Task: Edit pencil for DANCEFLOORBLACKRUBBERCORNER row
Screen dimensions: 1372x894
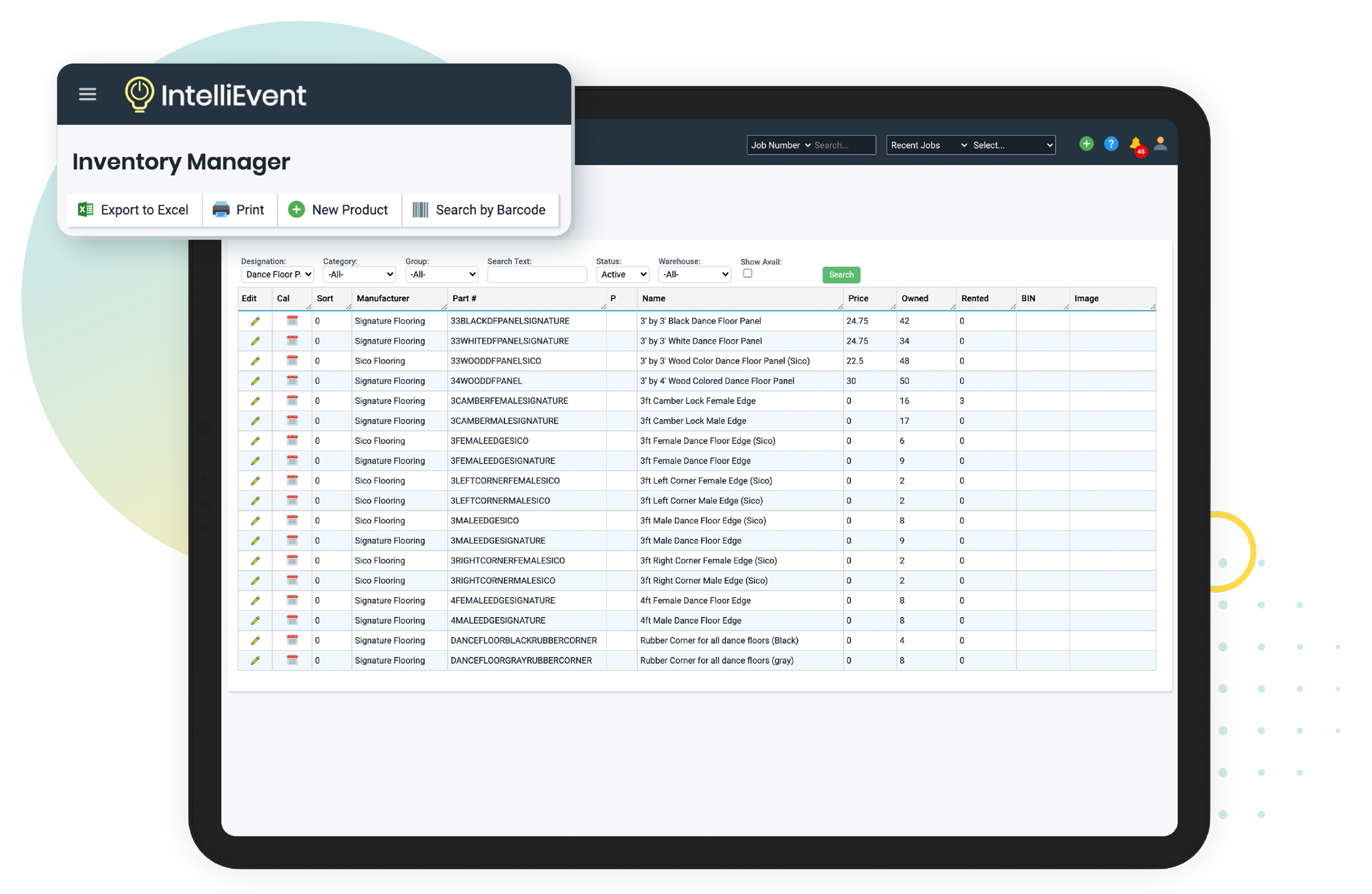Action: tap(255, 640)
